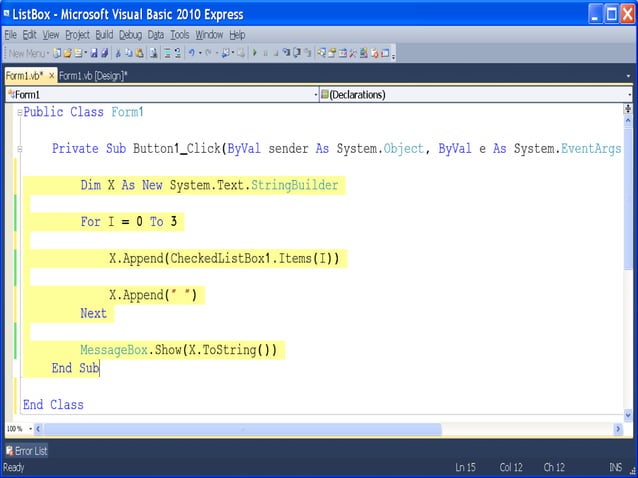Open the Form1 class name dropdown
Screen dimensions: 638x478
pyautogui.click(x=313, y=95)
